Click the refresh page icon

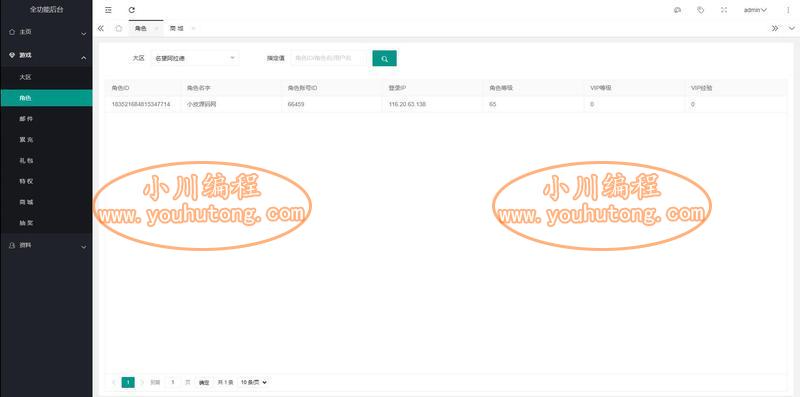click(x=132, y=10)
